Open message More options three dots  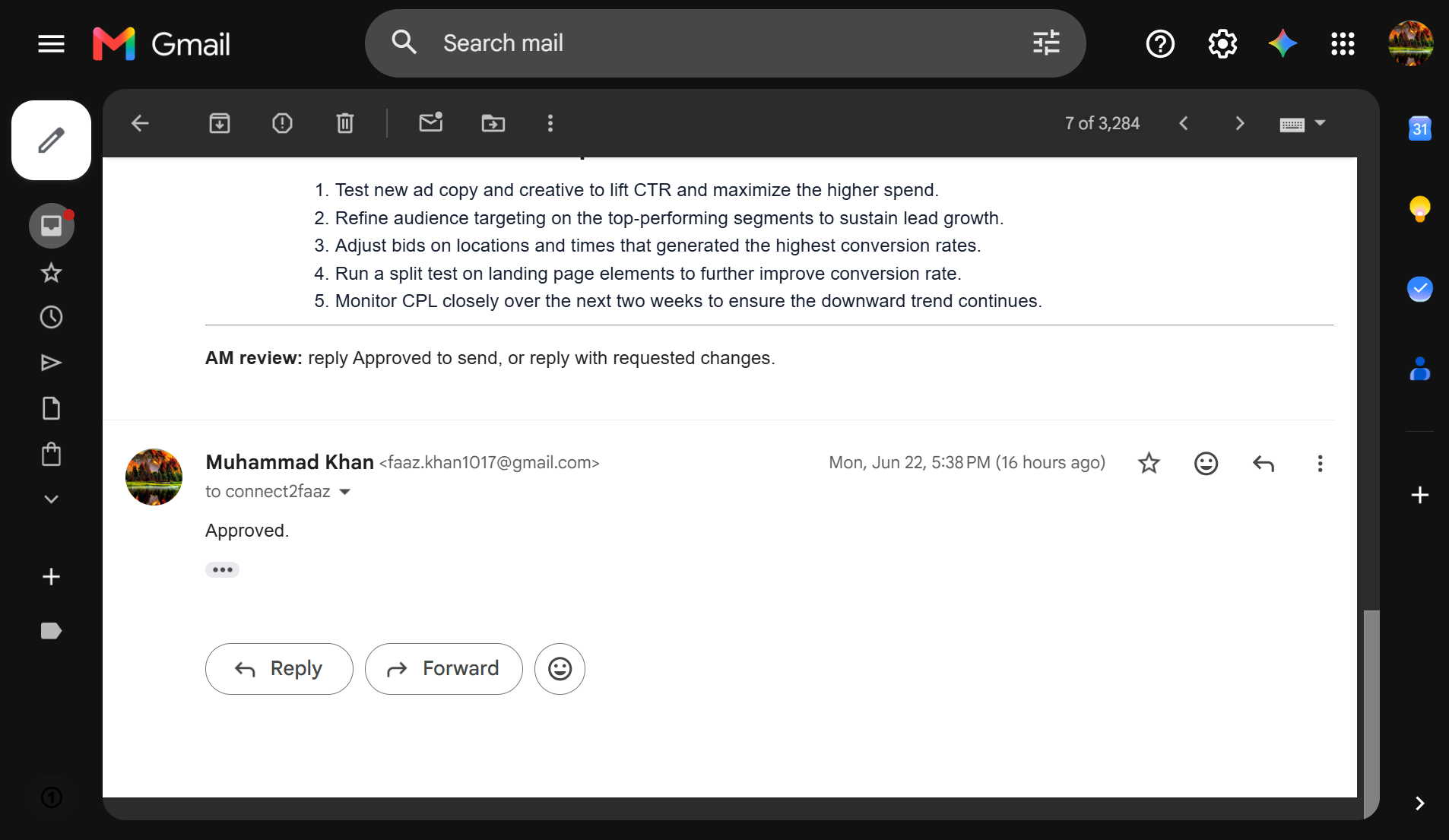[1320, 463]
